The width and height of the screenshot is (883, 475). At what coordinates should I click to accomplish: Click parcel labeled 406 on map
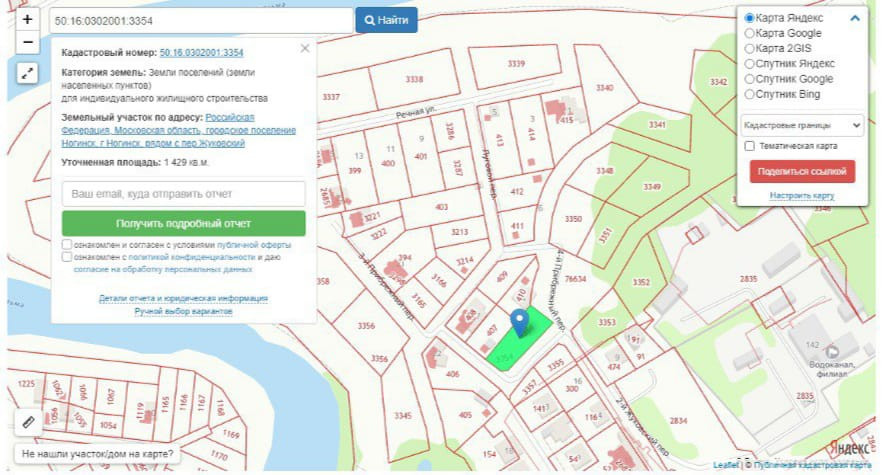(452, 374)
